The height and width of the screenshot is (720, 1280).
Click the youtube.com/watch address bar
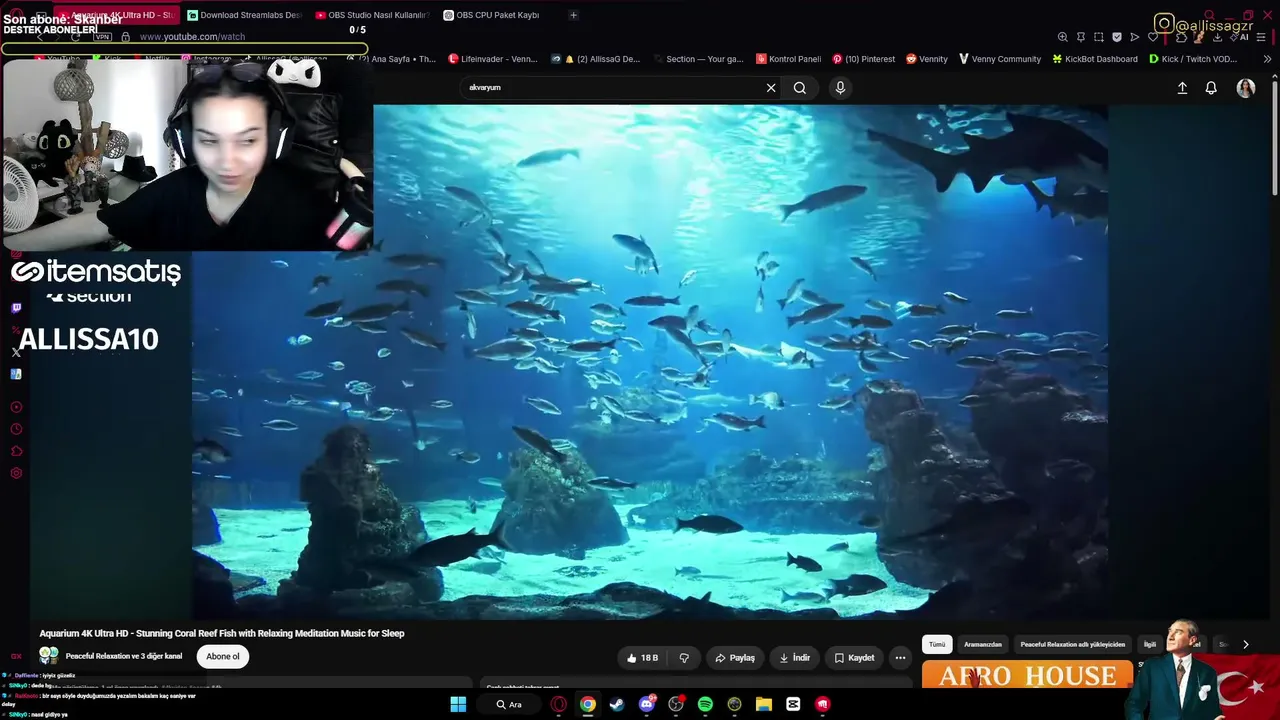[x=192, y=37]
